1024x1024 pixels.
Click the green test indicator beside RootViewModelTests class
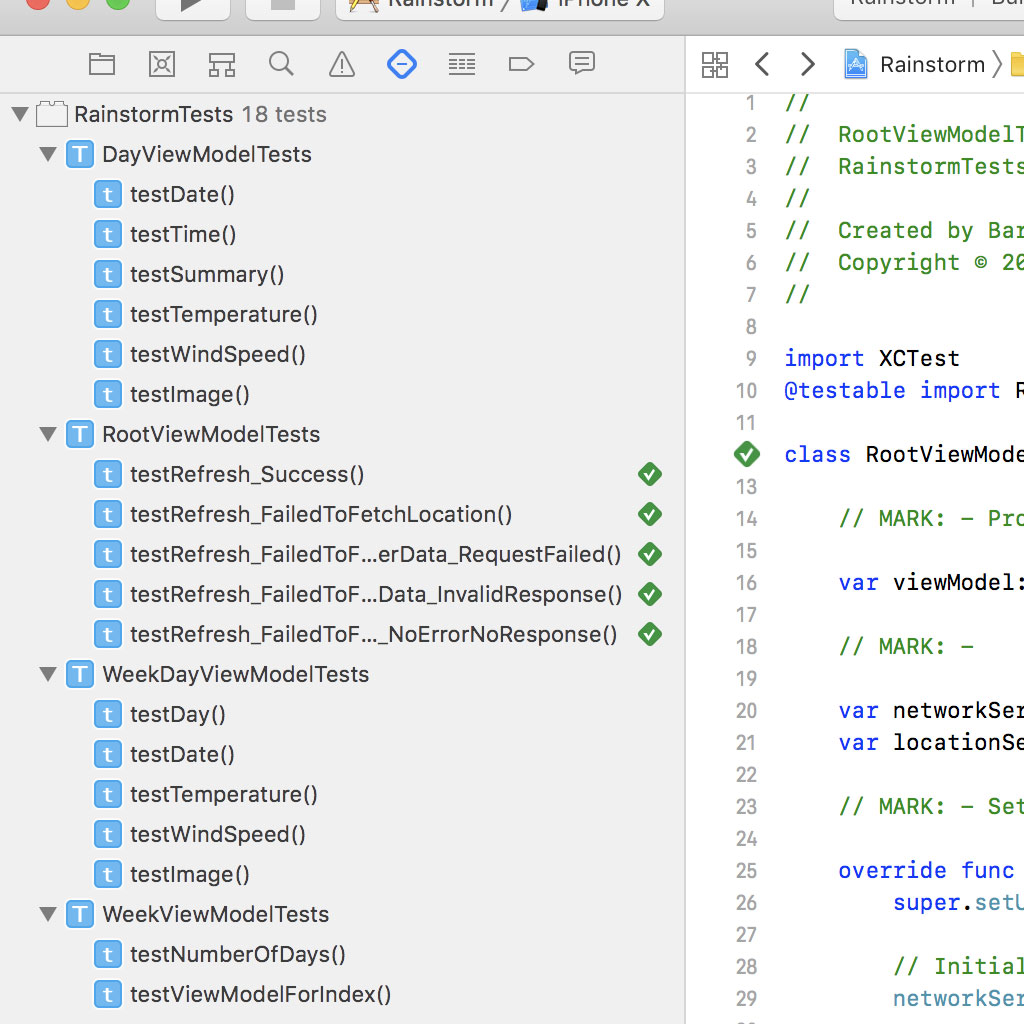pyautogui.click(x=746, y=454)
